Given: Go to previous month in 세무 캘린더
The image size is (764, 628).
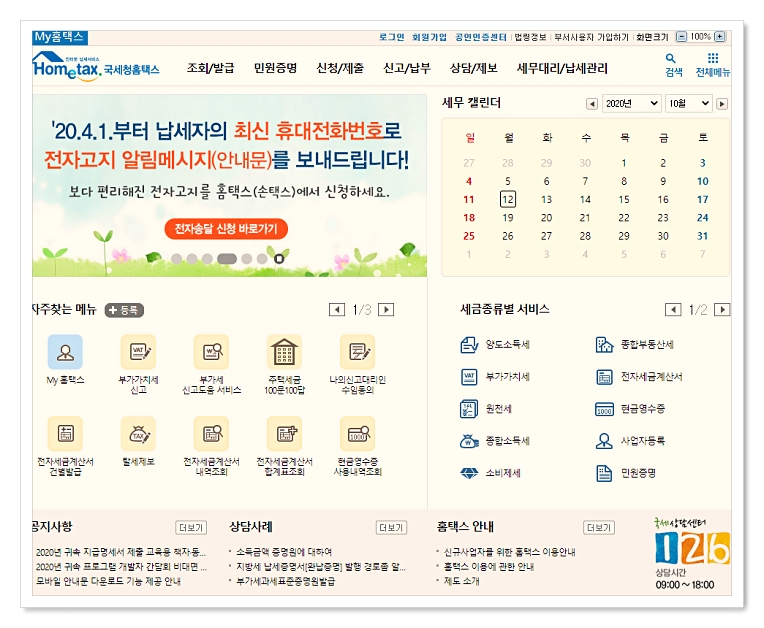Looking at the screenshot, I should pos(592,104).
